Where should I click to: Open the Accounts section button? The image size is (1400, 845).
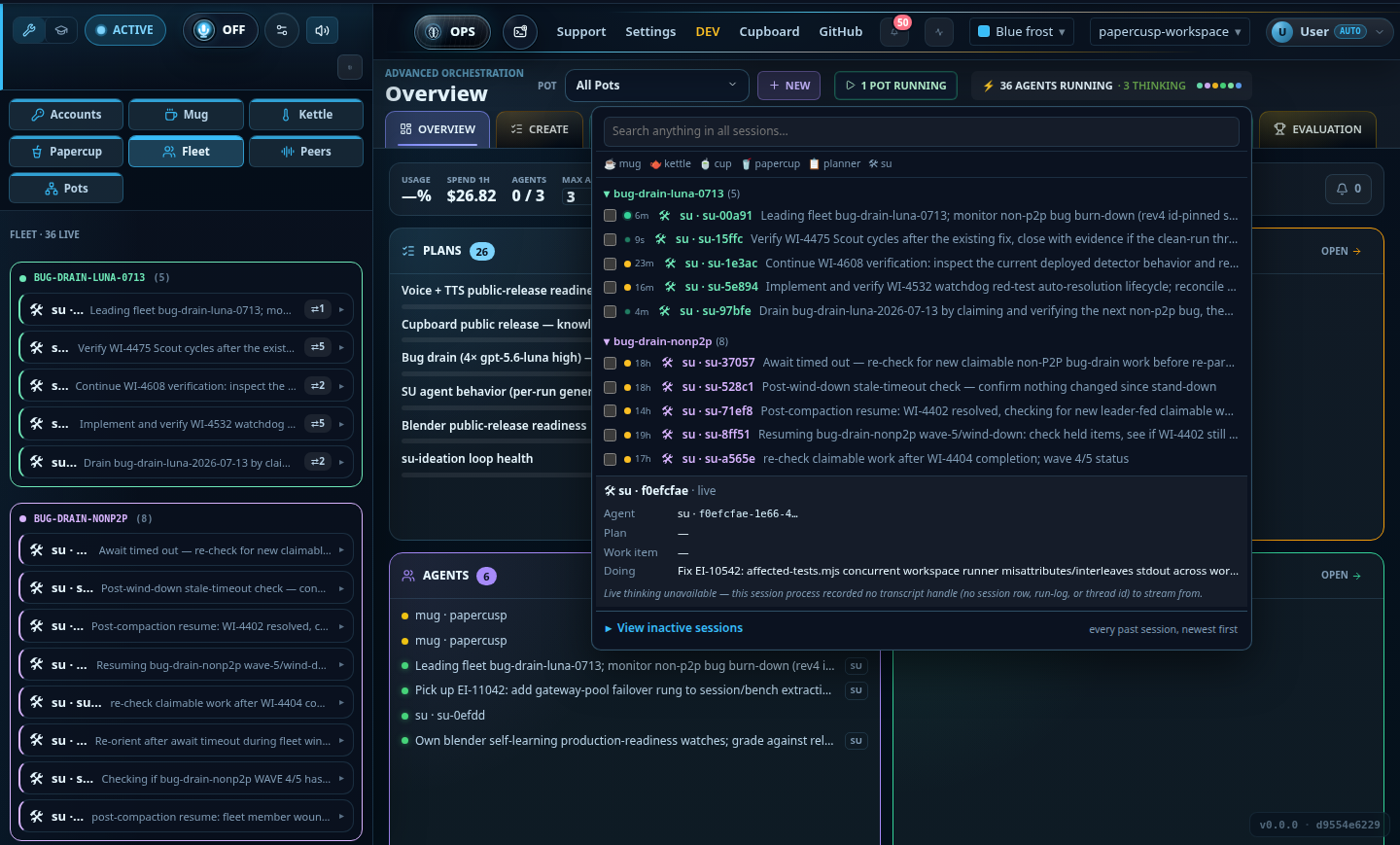click(66, 115)
